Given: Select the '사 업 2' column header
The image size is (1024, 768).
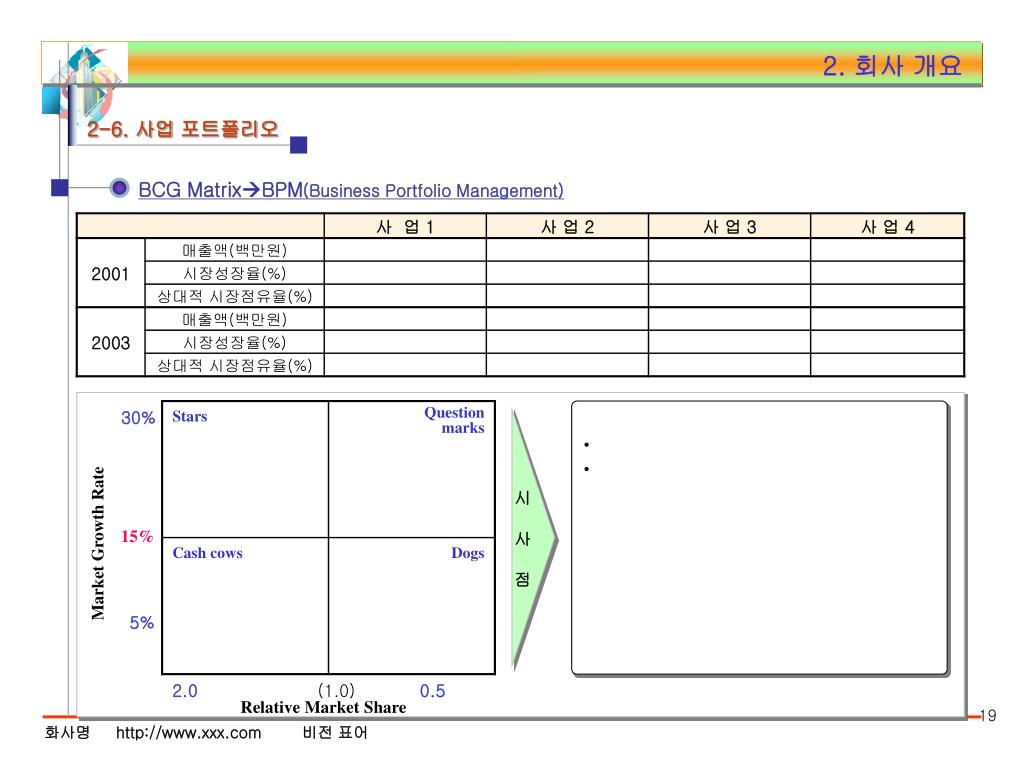Looking at the screenshot, I should pyautogui.click(x=568, y=227).
